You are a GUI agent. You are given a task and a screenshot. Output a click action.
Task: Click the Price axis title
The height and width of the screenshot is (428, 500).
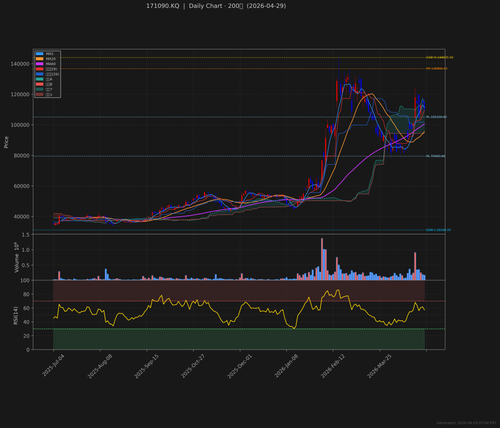coord(6,142)
